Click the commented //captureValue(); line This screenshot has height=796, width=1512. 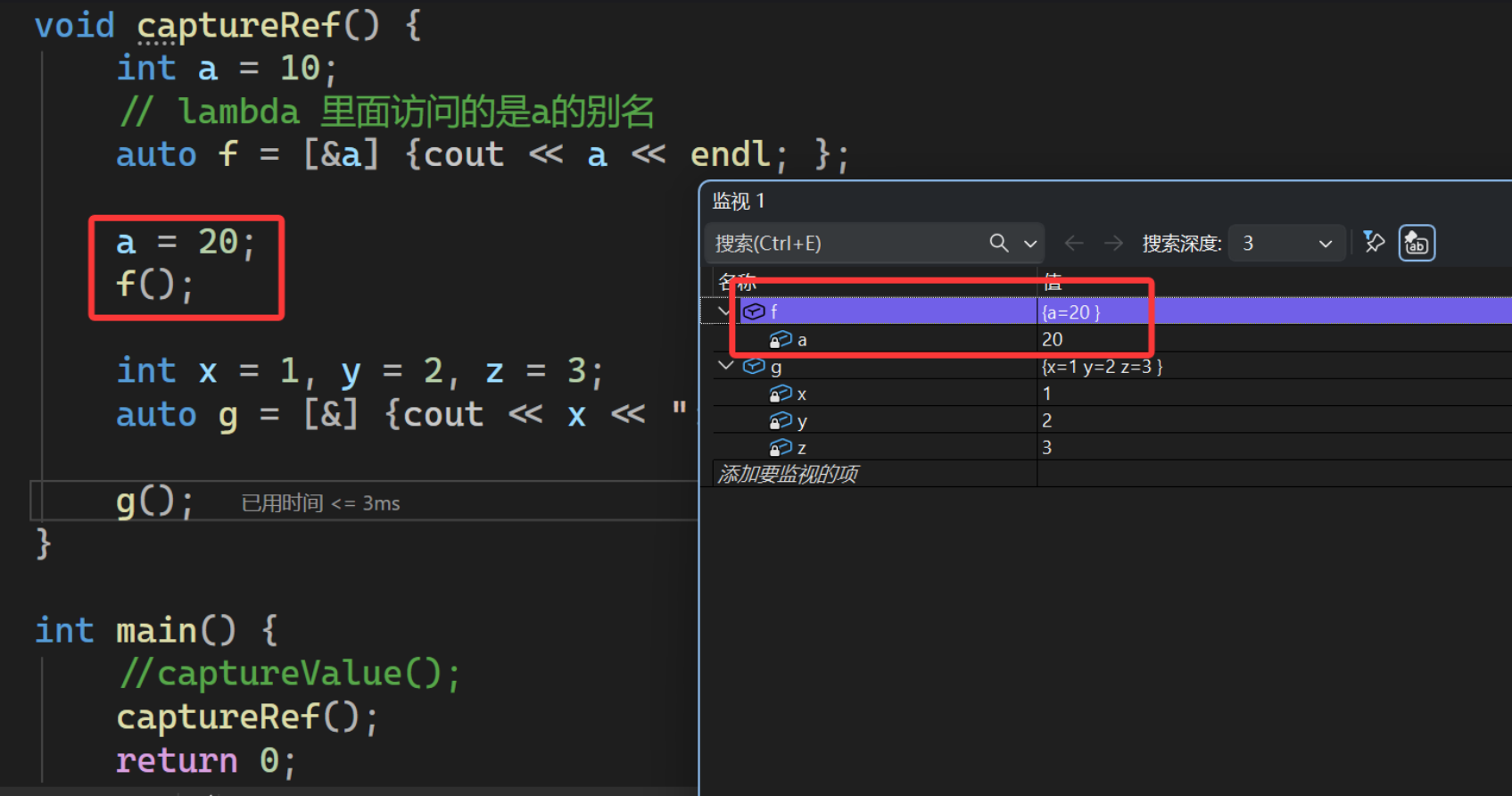coord(290,674)
